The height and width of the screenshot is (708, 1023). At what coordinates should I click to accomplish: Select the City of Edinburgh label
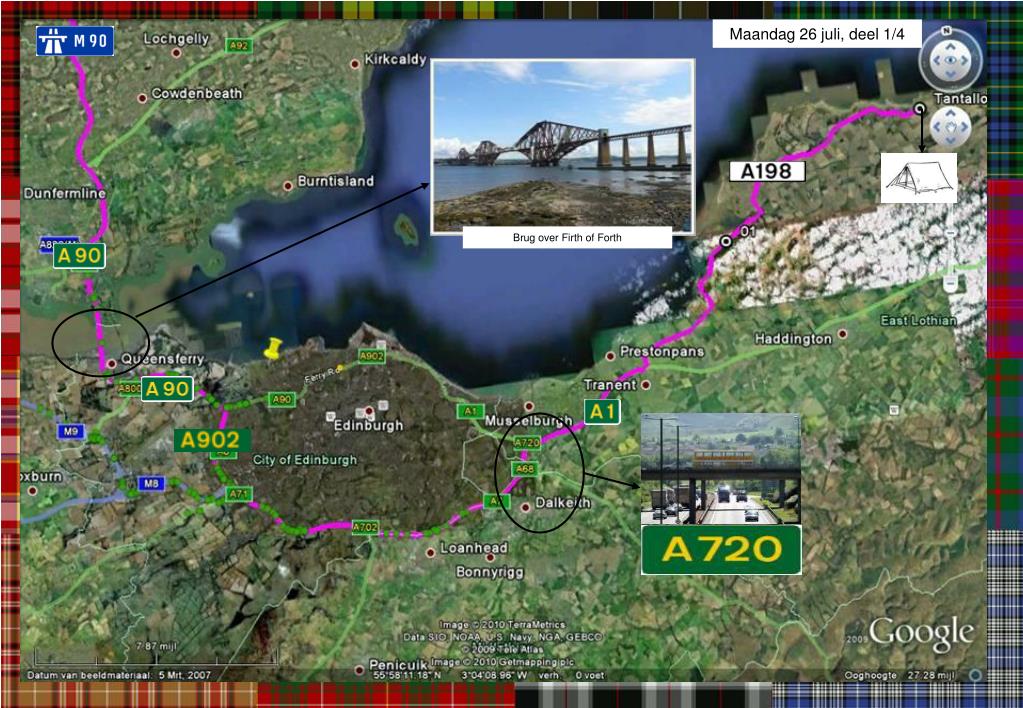click(x=305, y=460)
